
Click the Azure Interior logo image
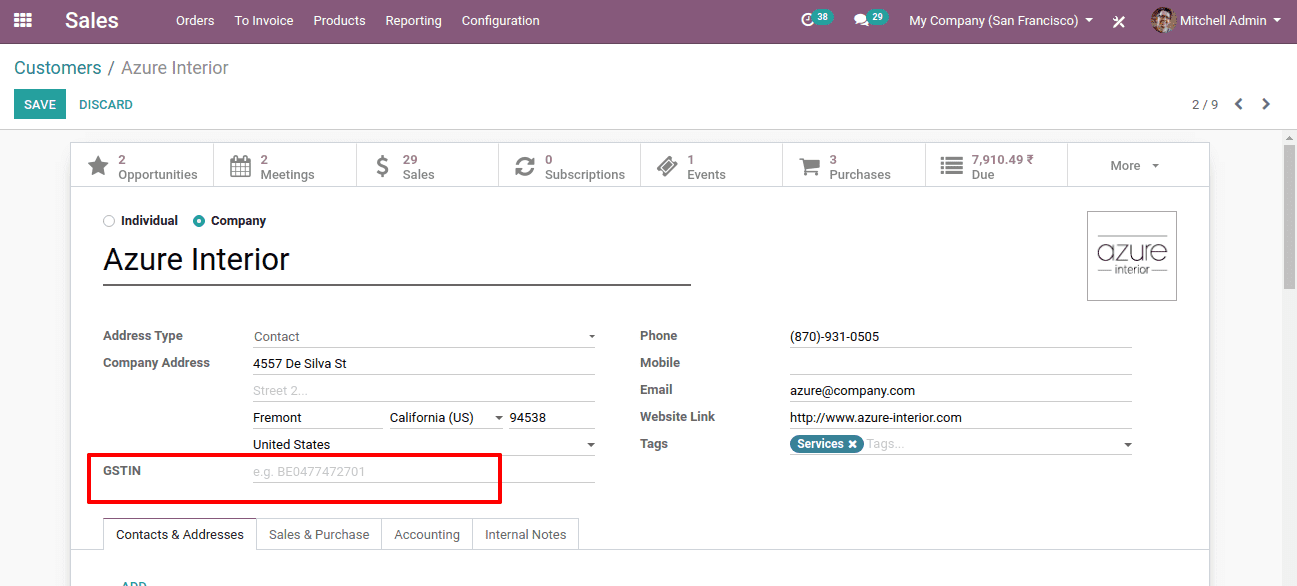tap(1132, 256)
